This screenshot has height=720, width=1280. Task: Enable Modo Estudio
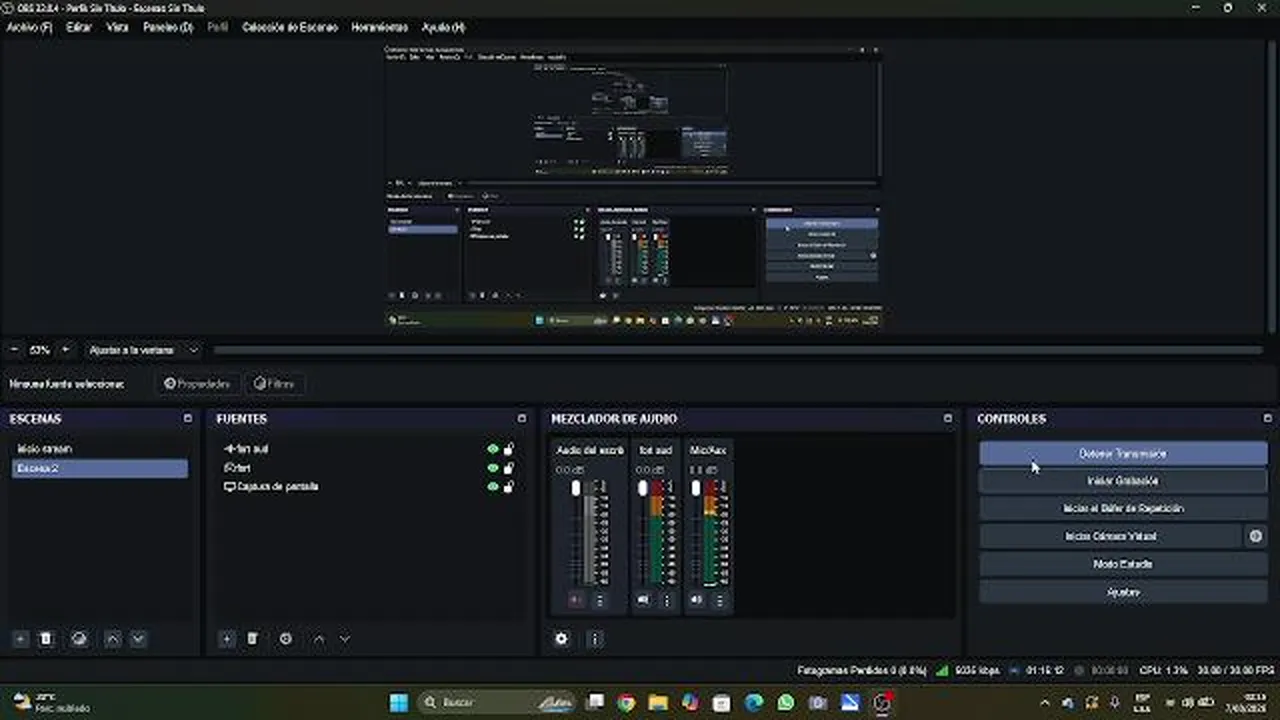point(1123,564)
